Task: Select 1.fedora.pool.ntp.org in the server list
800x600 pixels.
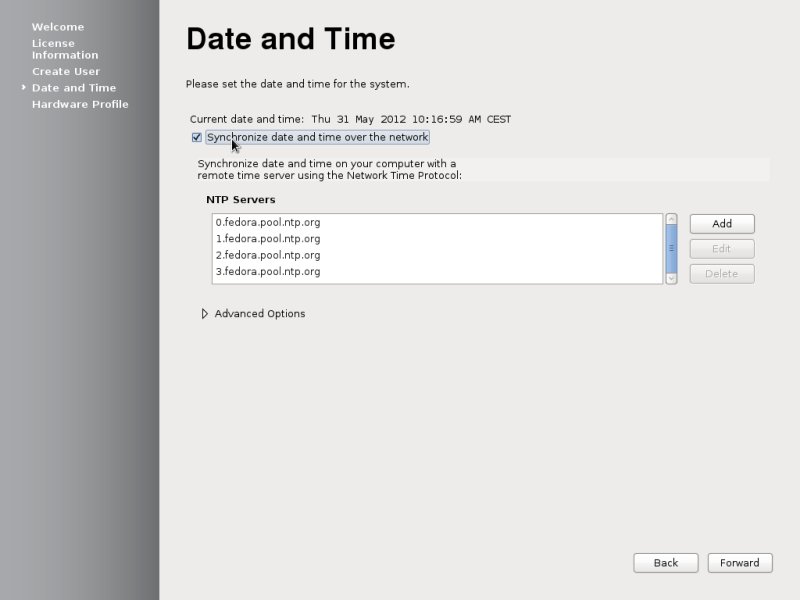Action: (437, 239)
